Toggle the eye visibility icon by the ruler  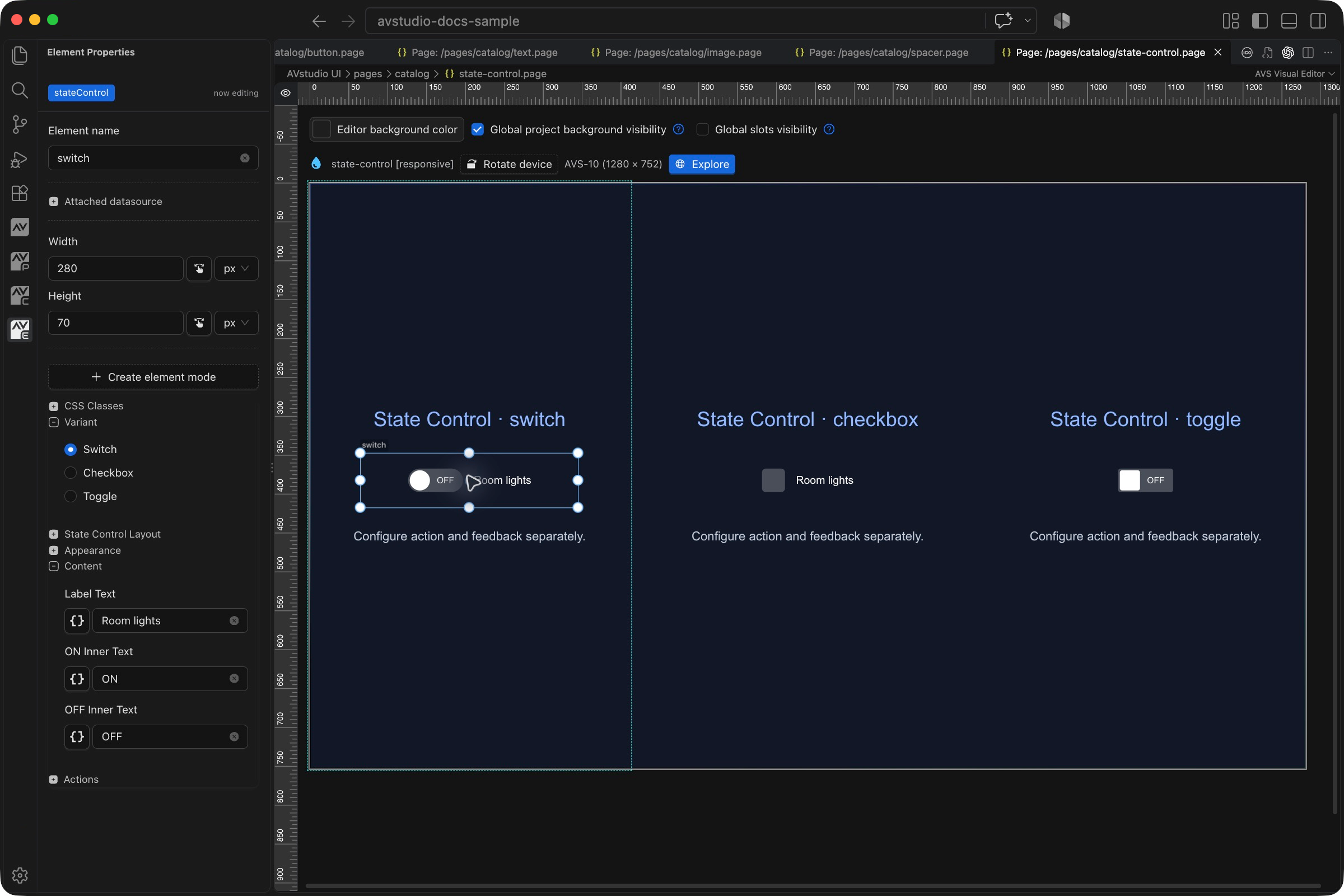(x=286, y=93)
